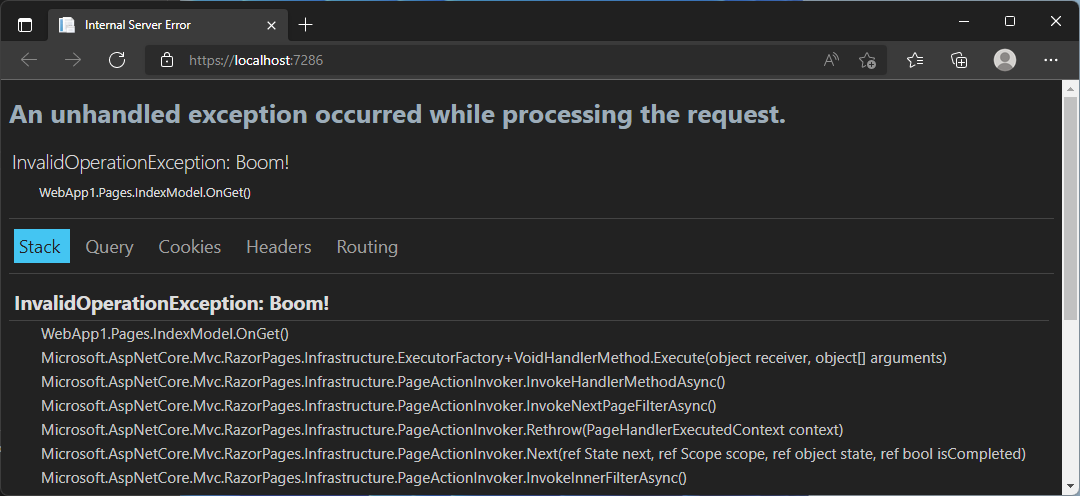Viewport: 1080px width, 496px height.
Task: Open the Read aloud icon
Action: click(x=831, y=60)
